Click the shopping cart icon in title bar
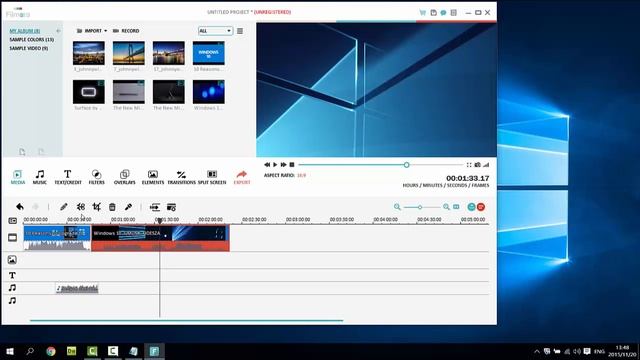Screen dimensions: 640x360 click(422, 13)
